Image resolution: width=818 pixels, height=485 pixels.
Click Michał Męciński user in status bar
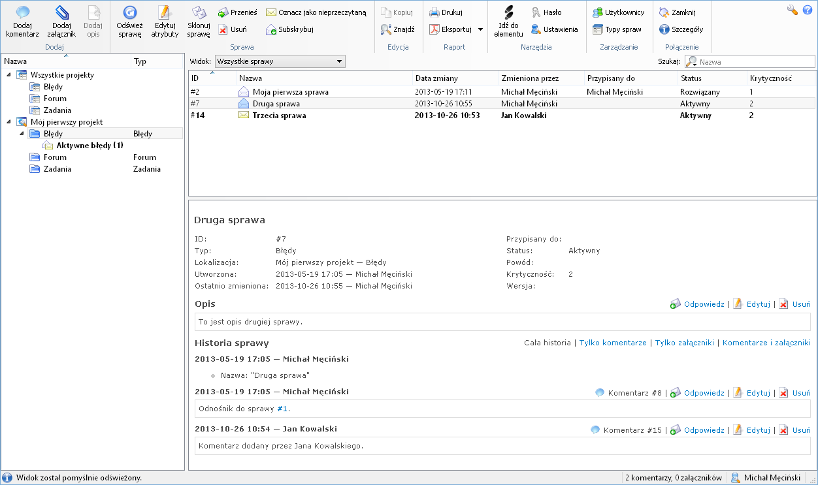(766, 478)
